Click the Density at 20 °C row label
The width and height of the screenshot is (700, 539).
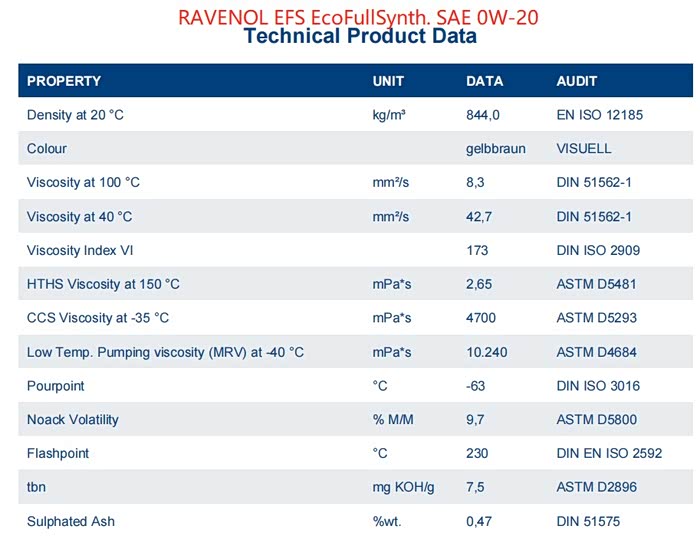[75, 115]
